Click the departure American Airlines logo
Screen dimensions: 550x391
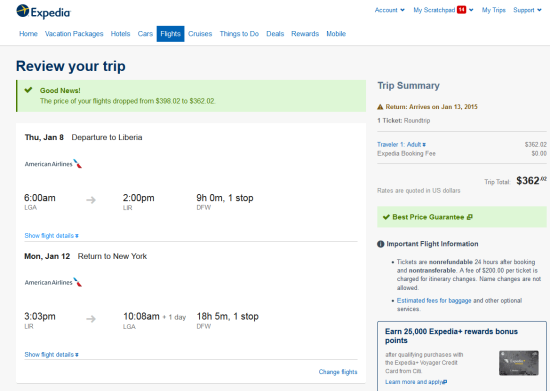pos(53,164)
